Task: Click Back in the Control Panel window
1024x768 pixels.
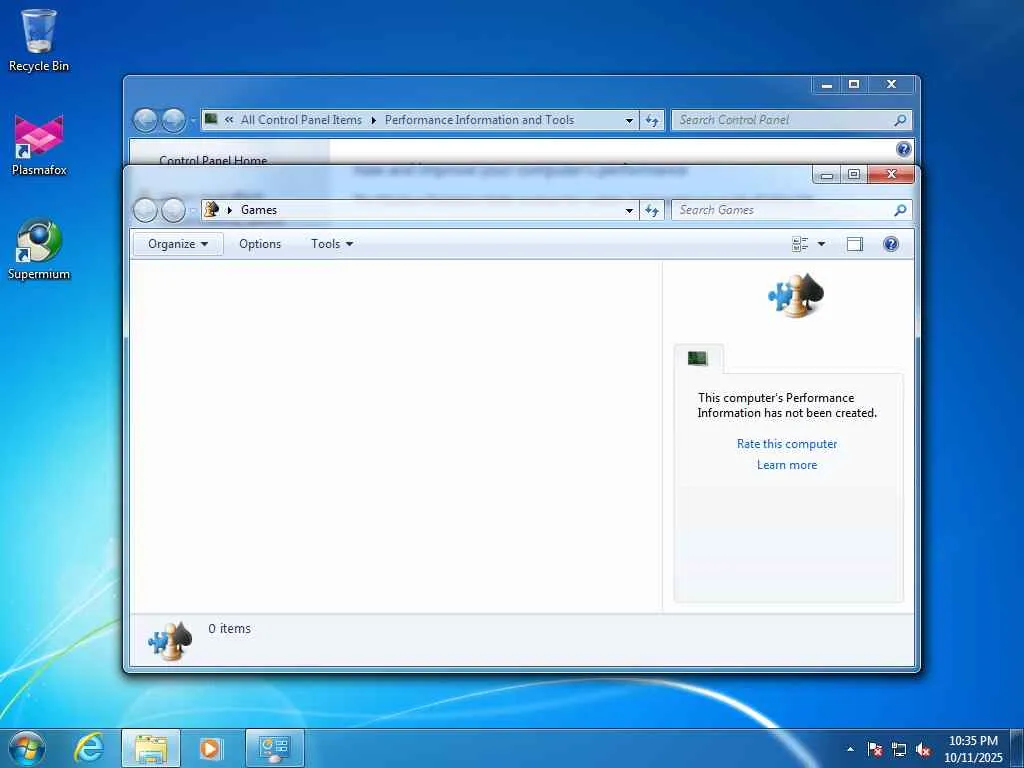Action: 146,120
